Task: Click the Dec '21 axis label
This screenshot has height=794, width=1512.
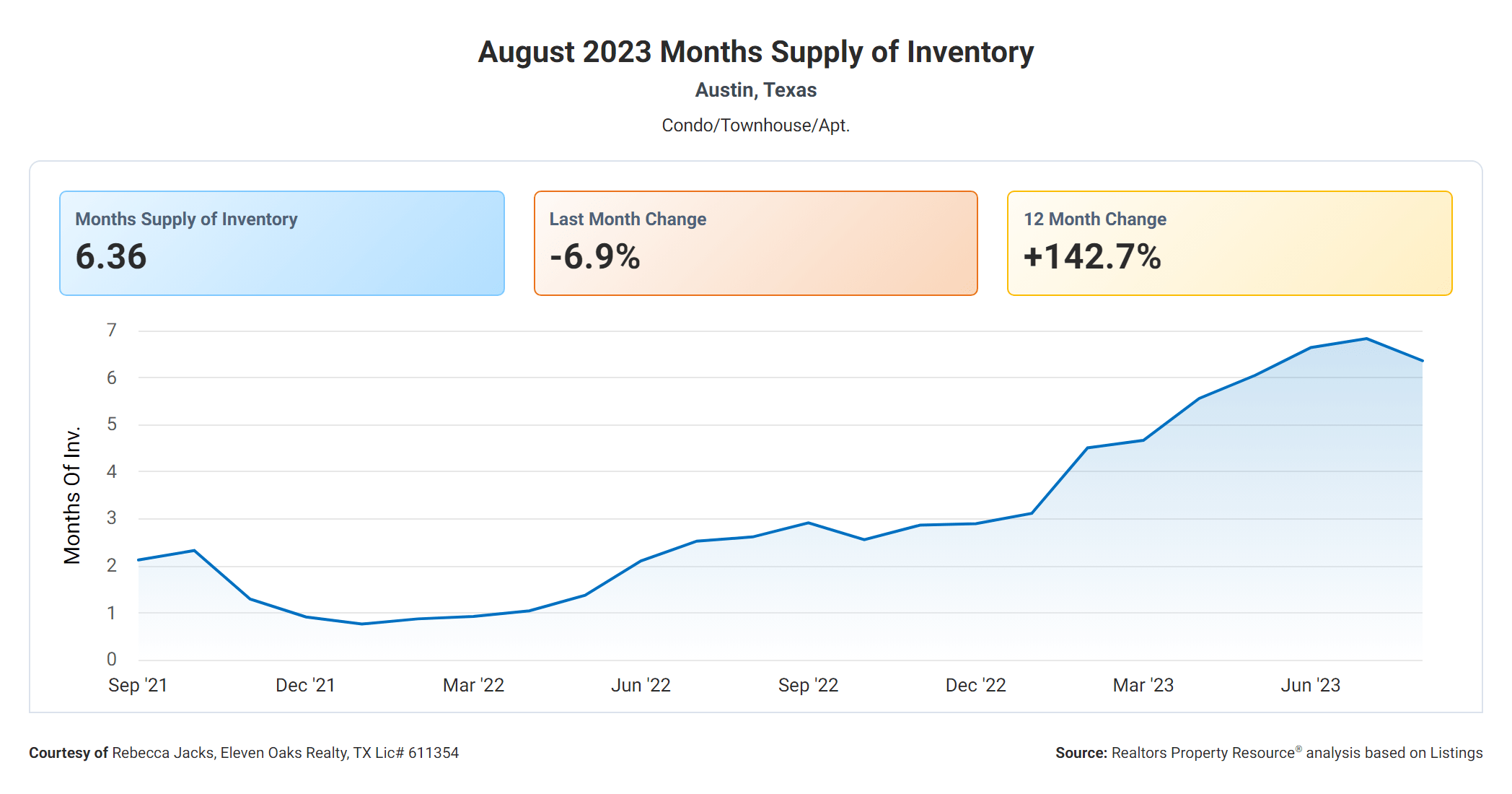Action: [x=307, y=685]
